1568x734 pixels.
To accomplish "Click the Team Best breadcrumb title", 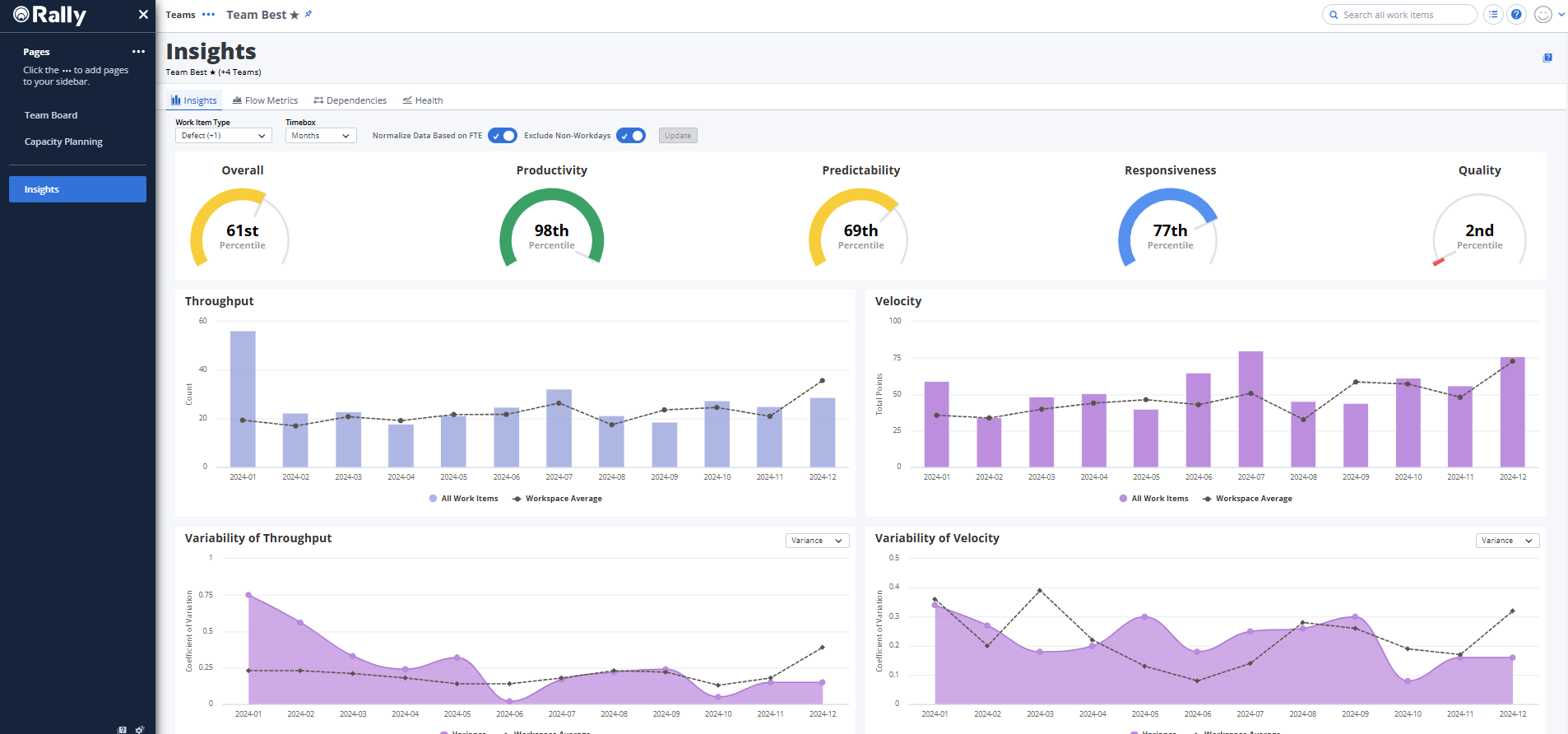I will click(x=257, y=15).
